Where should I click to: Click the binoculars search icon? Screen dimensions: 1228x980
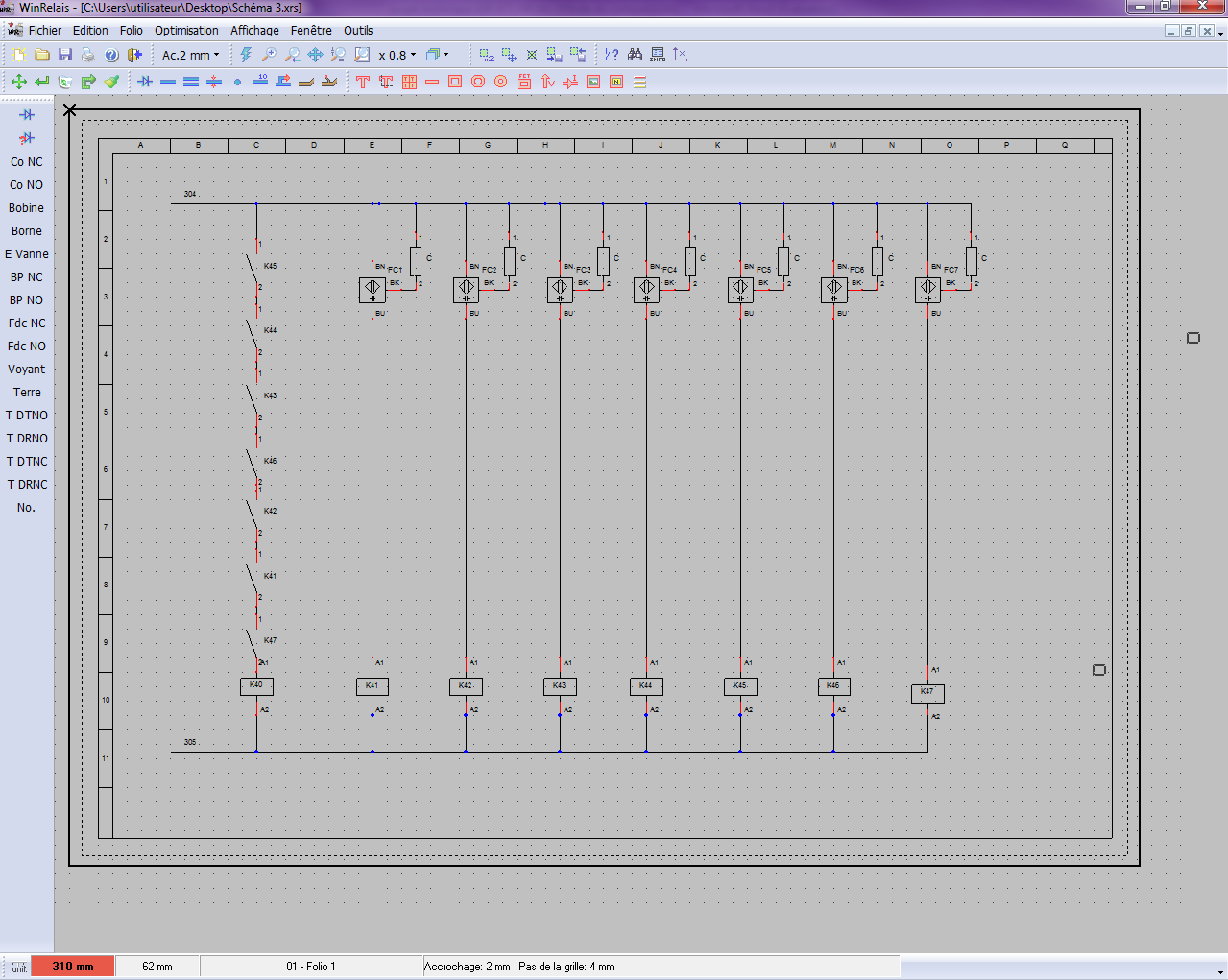[x=635, y=55]
